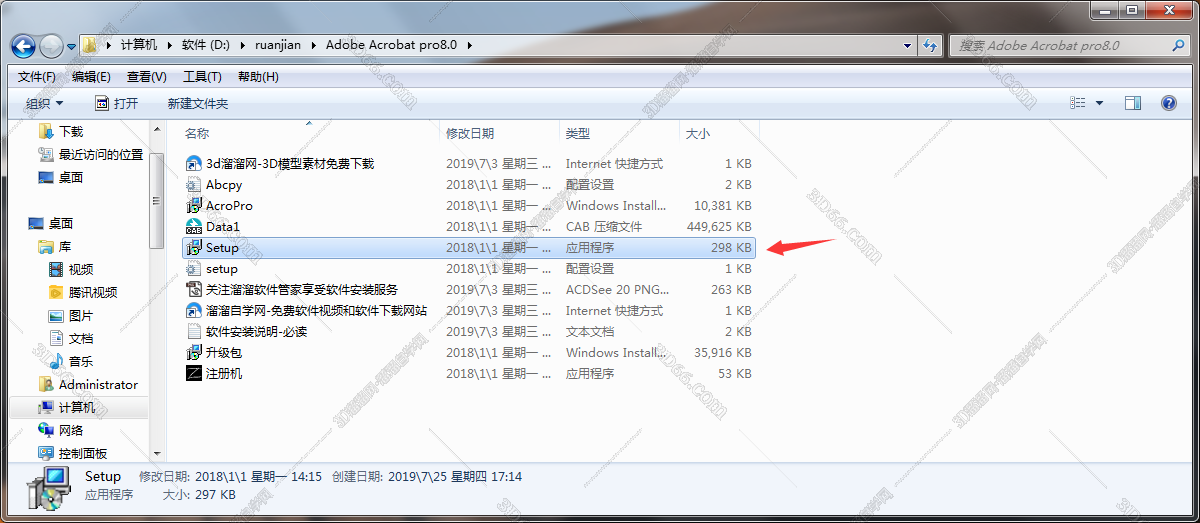Click Data1 CAB file icon
Viewport: 1200px width, 523px height.
tap(194, 226)
